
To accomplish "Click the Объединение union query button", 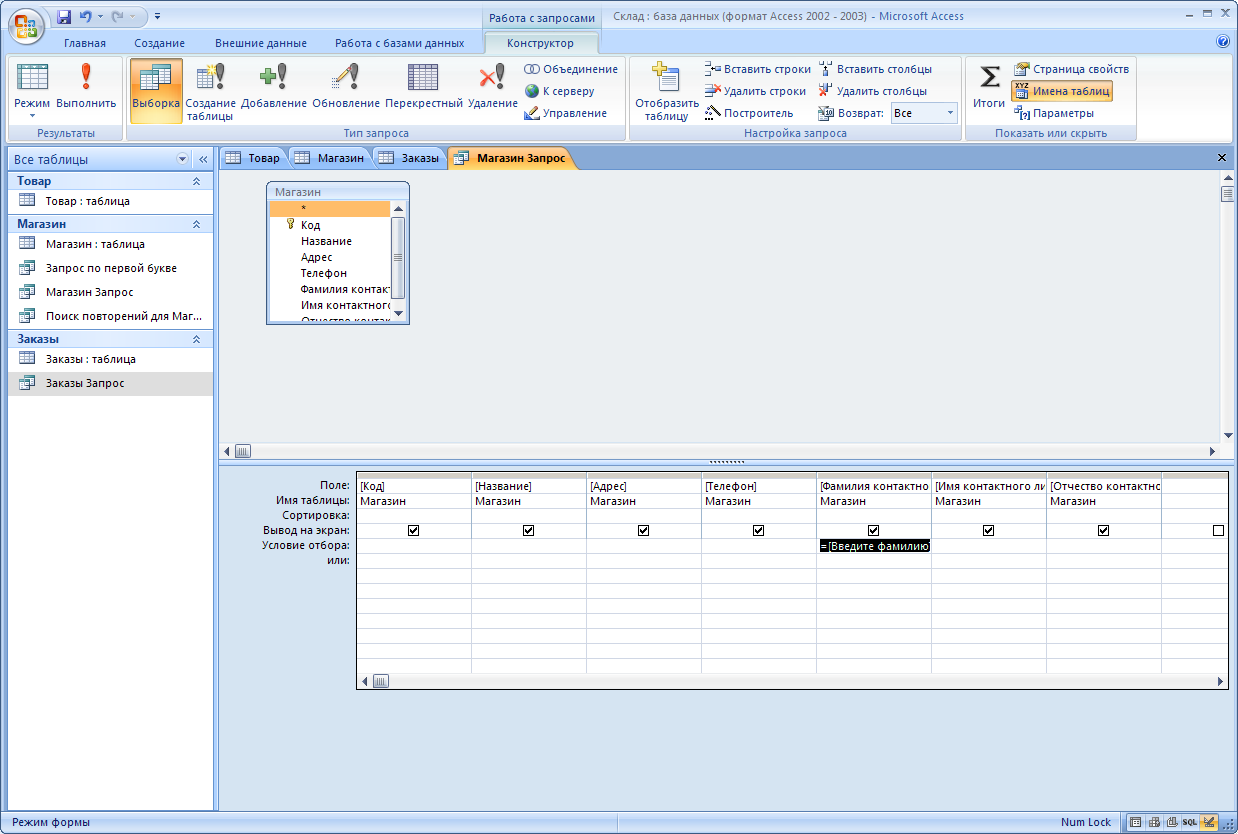I will (571, 69).
